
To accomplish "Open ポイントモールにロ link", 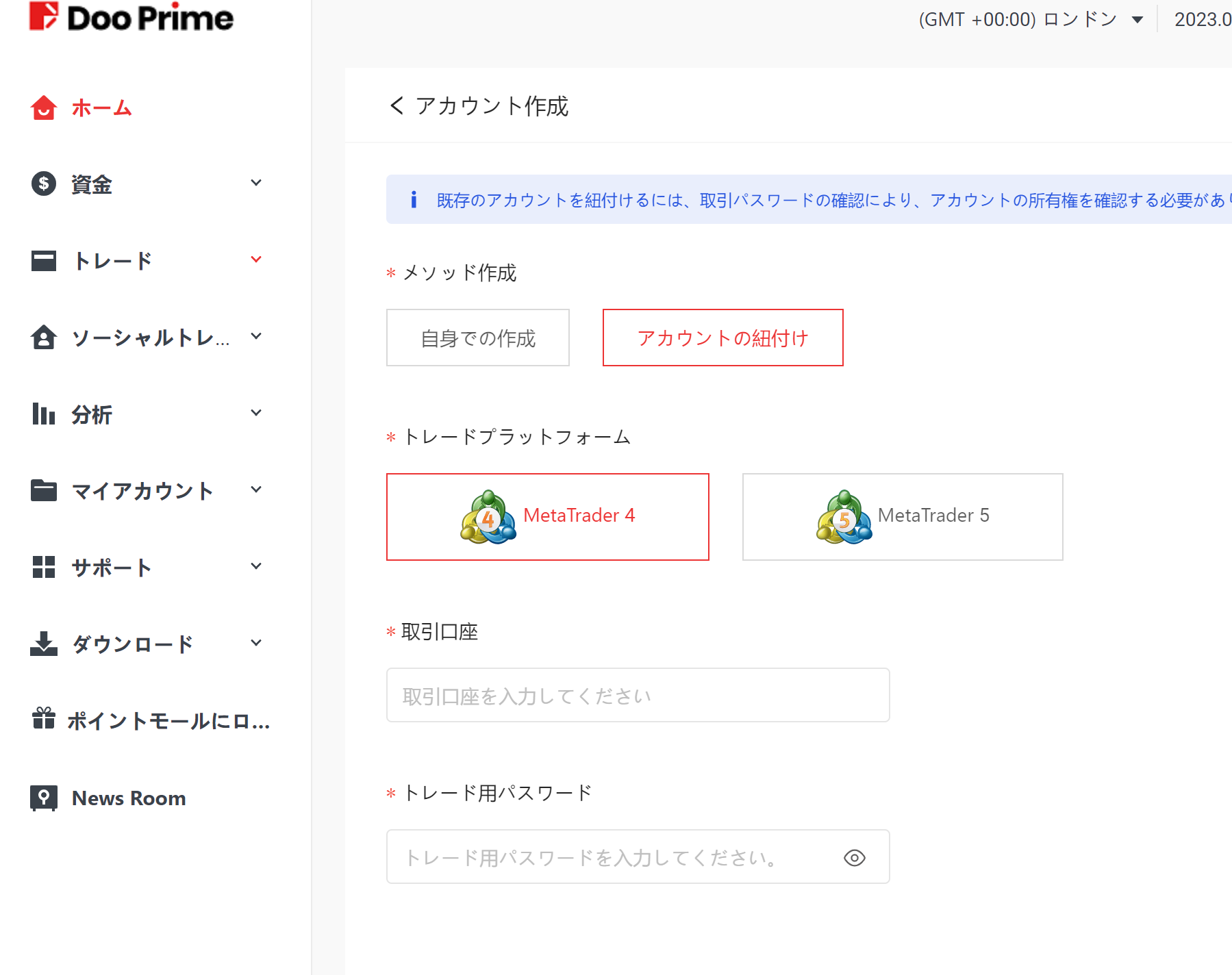I will tap(168, 720).
